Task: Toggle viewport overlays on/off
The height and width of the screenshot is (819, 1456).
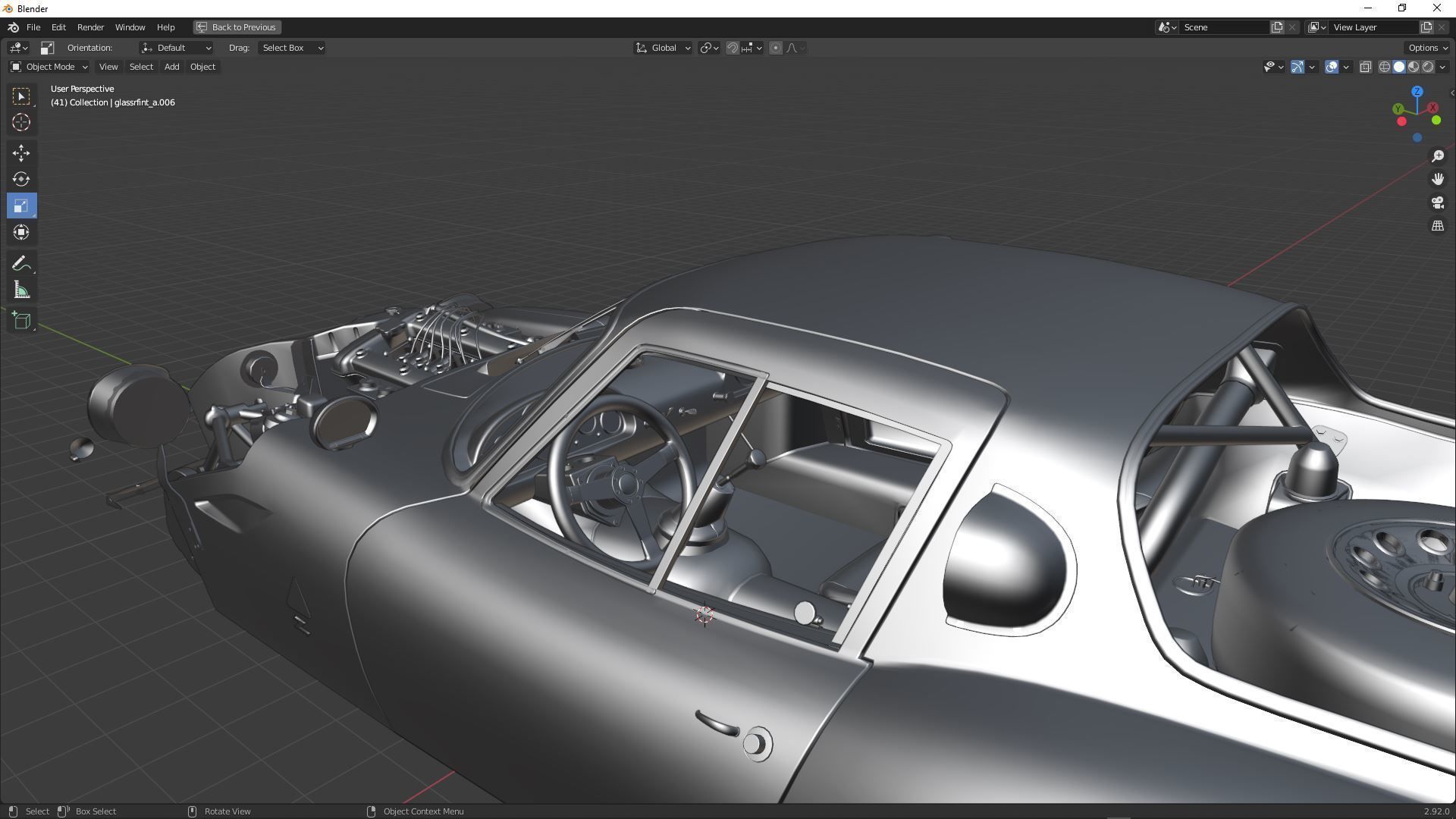Action: pos(1332,67)
